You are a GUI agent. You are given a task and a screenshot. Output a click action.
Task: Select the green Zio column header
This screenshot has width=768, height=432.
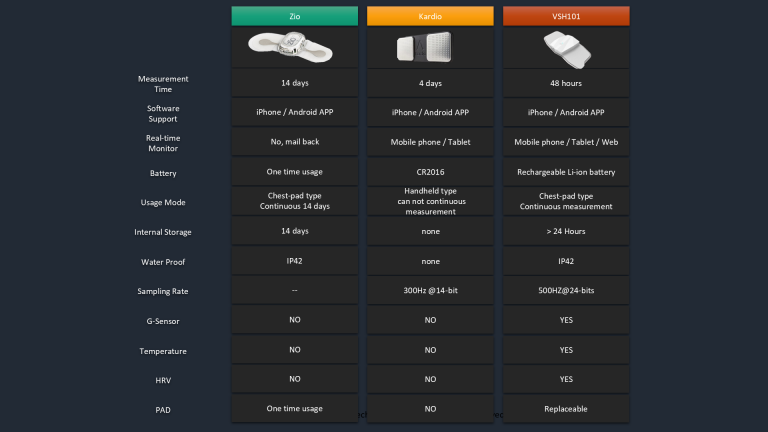click(294, 16)
